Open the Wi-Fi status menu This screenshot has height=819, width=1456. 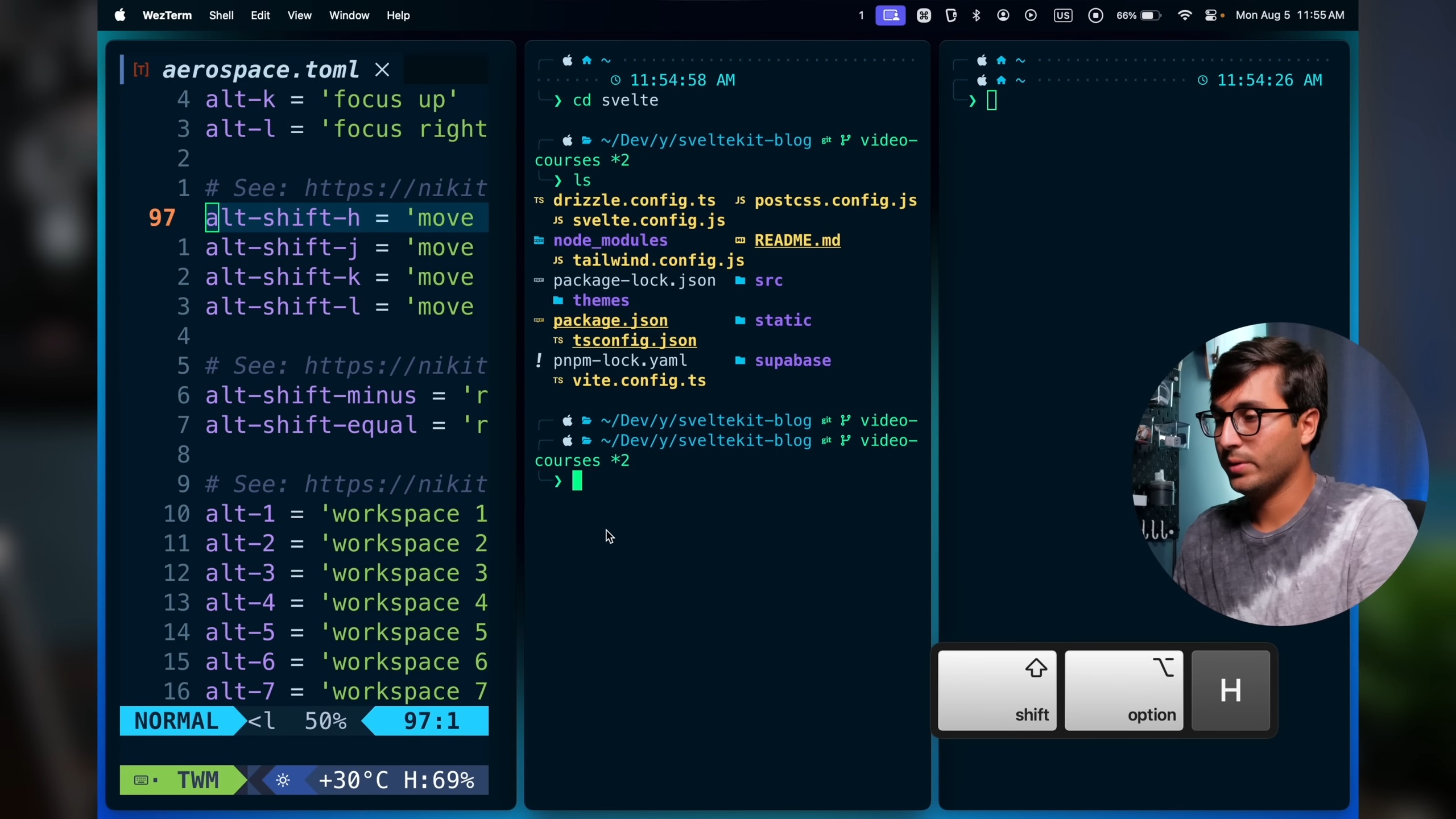pyautogui.click(x=1185, y=15)
